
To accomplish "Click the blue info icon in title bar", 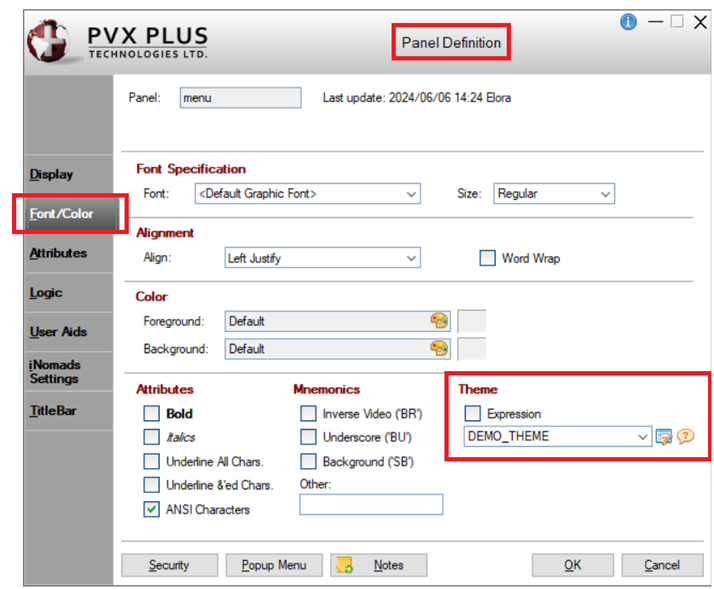I will point(628,22).
